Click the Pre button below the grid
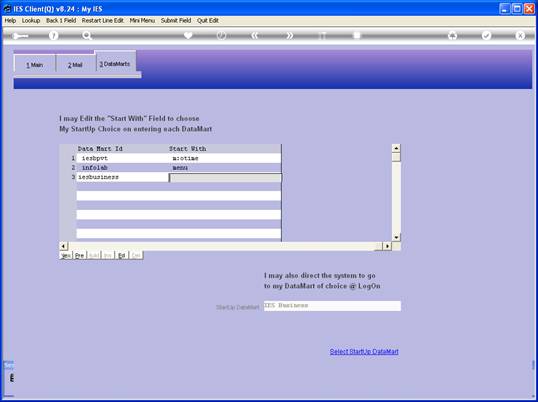The height and width of the screenshot is (402, 538). tap(80, 256)
